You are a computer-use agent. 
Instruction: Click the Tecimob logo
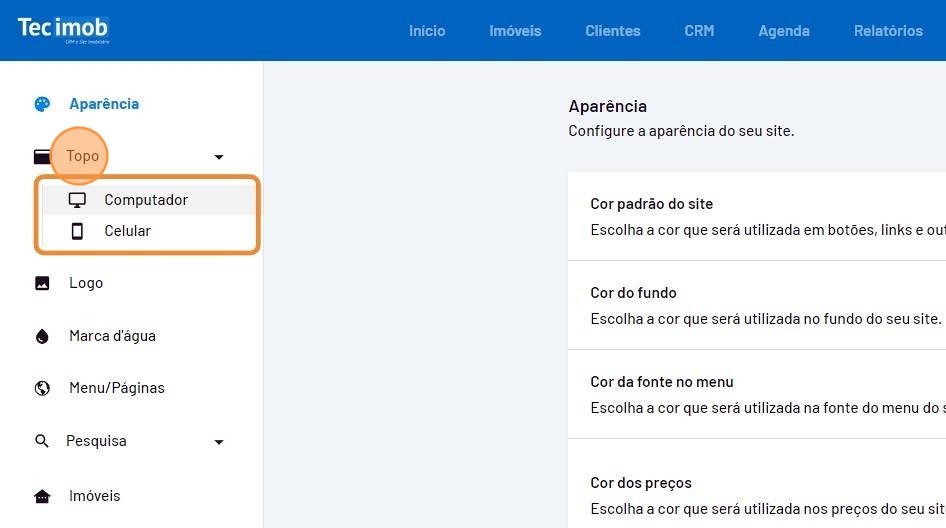pos(63,28)
